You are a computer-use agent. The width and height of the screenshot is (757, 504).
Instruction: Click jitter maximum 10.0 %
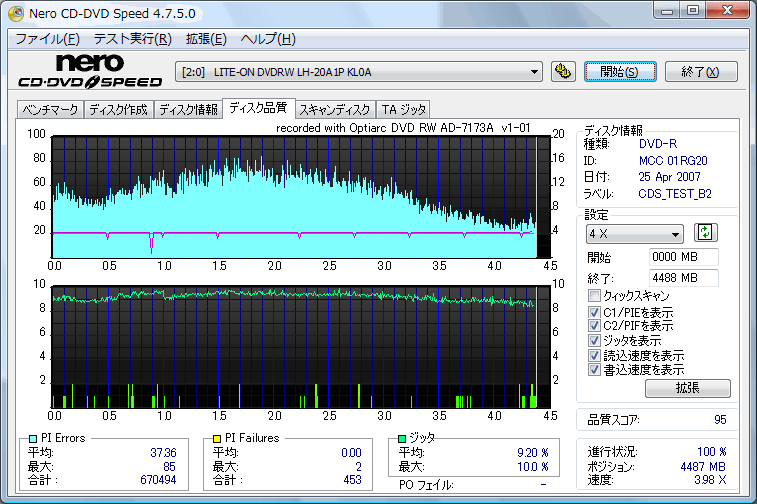pyautogui.click(x=533, y=467)
